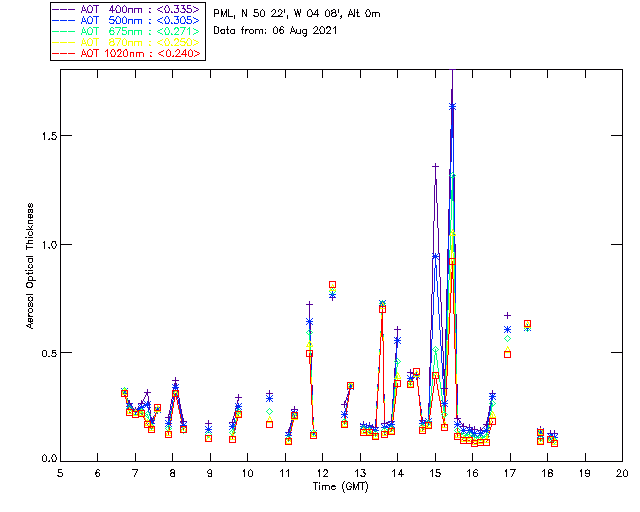The width and height of the screenshot is (640, 512).
Task: Click the AOT 1020nm legend entry
Action: (x=127, y=53)
